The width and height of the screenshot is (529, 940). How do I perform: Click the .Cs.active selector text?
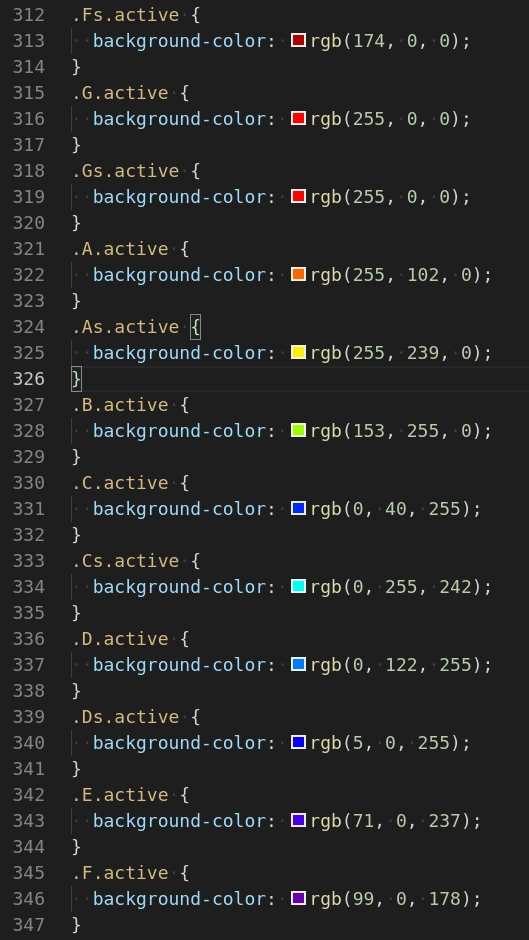(125, 561)
